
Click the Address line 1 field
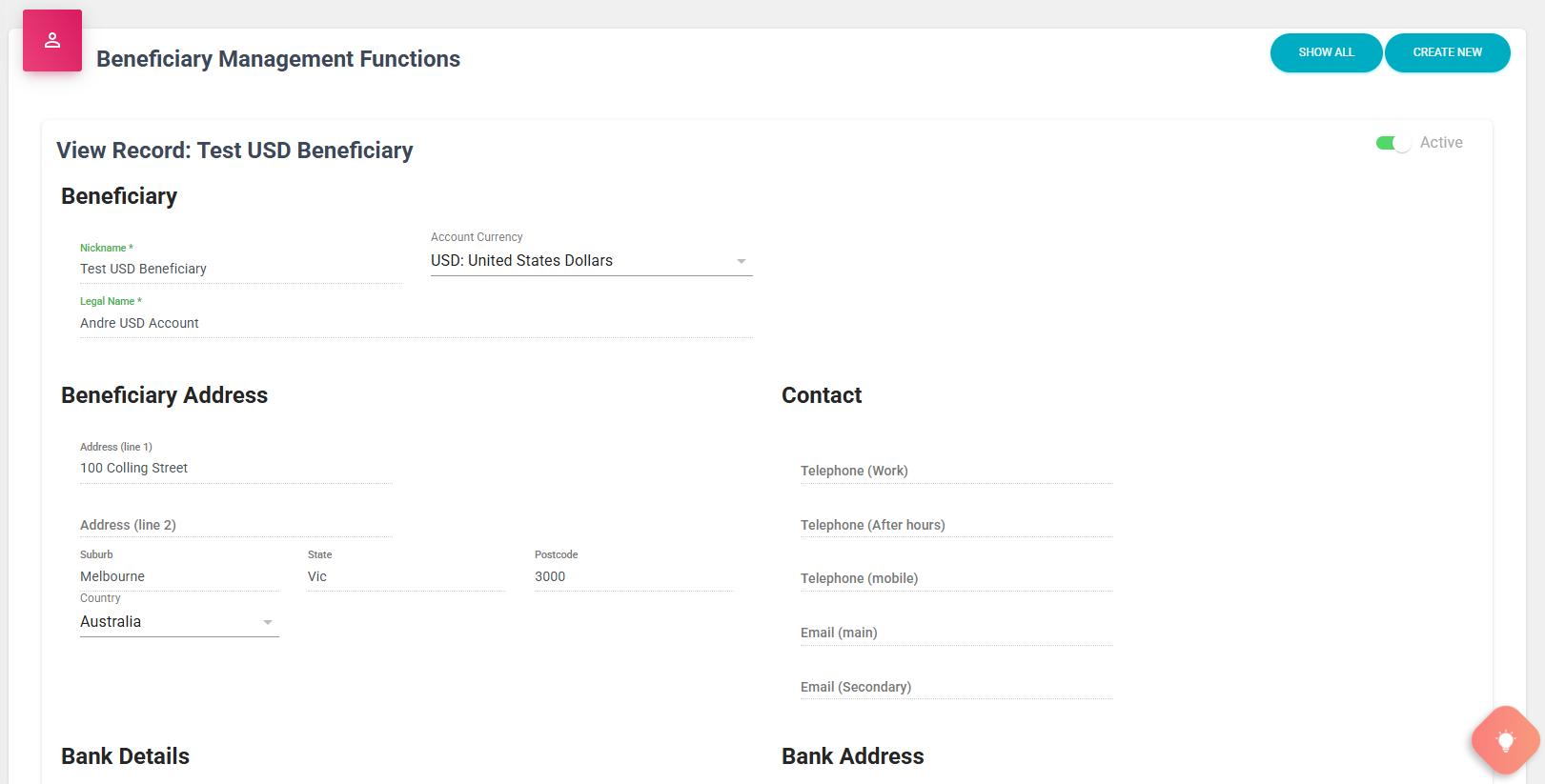click(x=235, y=469)
